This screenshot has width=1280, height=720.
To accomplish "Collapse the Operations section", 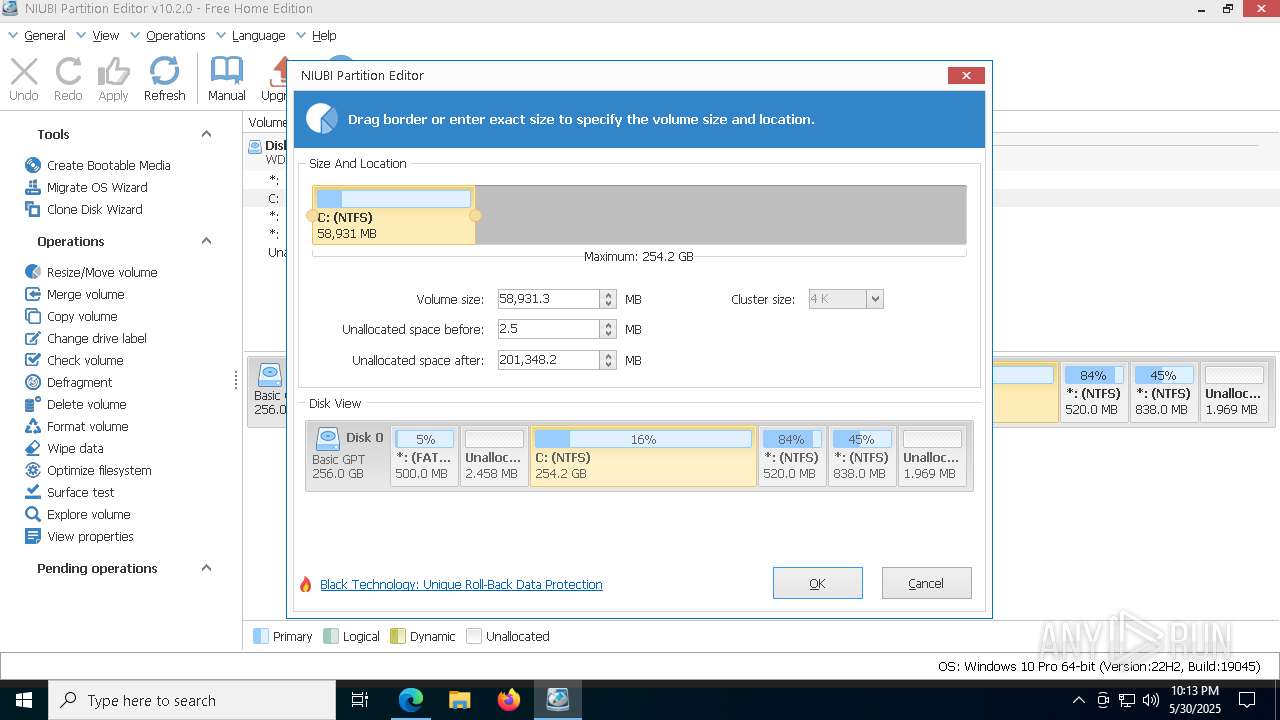I will point(206,241).
